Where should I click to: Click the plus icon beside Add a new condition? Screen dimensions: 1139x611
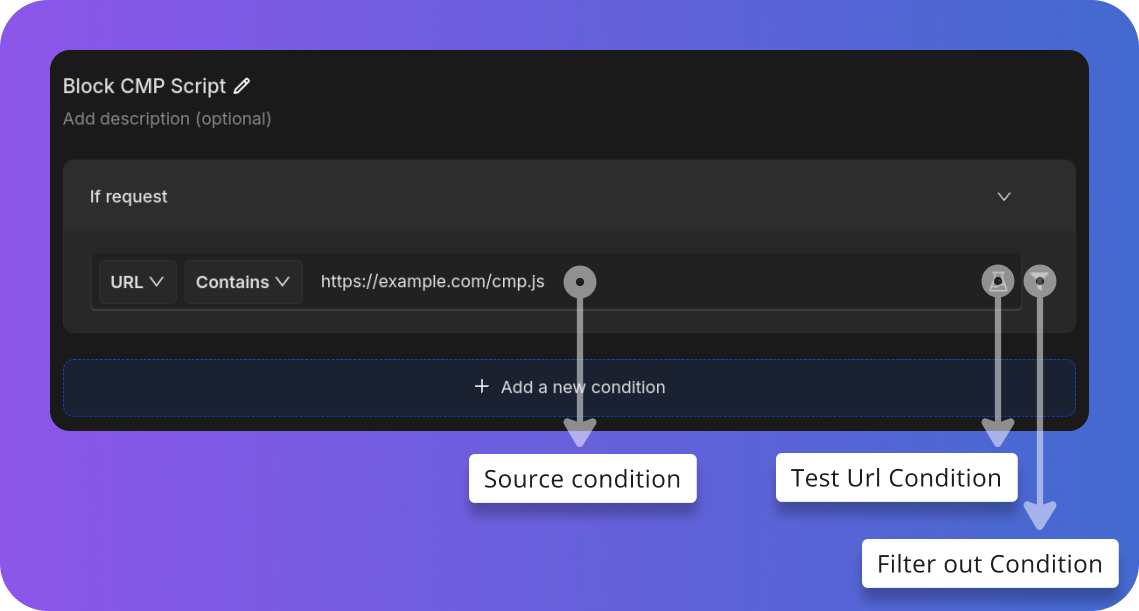(482, 386)
